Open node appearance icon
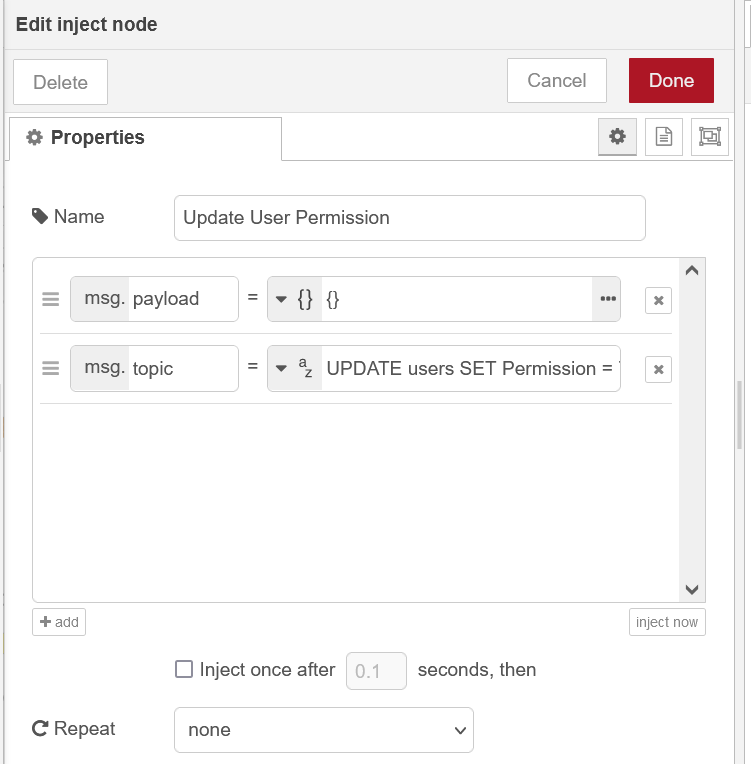Viewport: 751px width, 764px height. [x=710, y=137]
